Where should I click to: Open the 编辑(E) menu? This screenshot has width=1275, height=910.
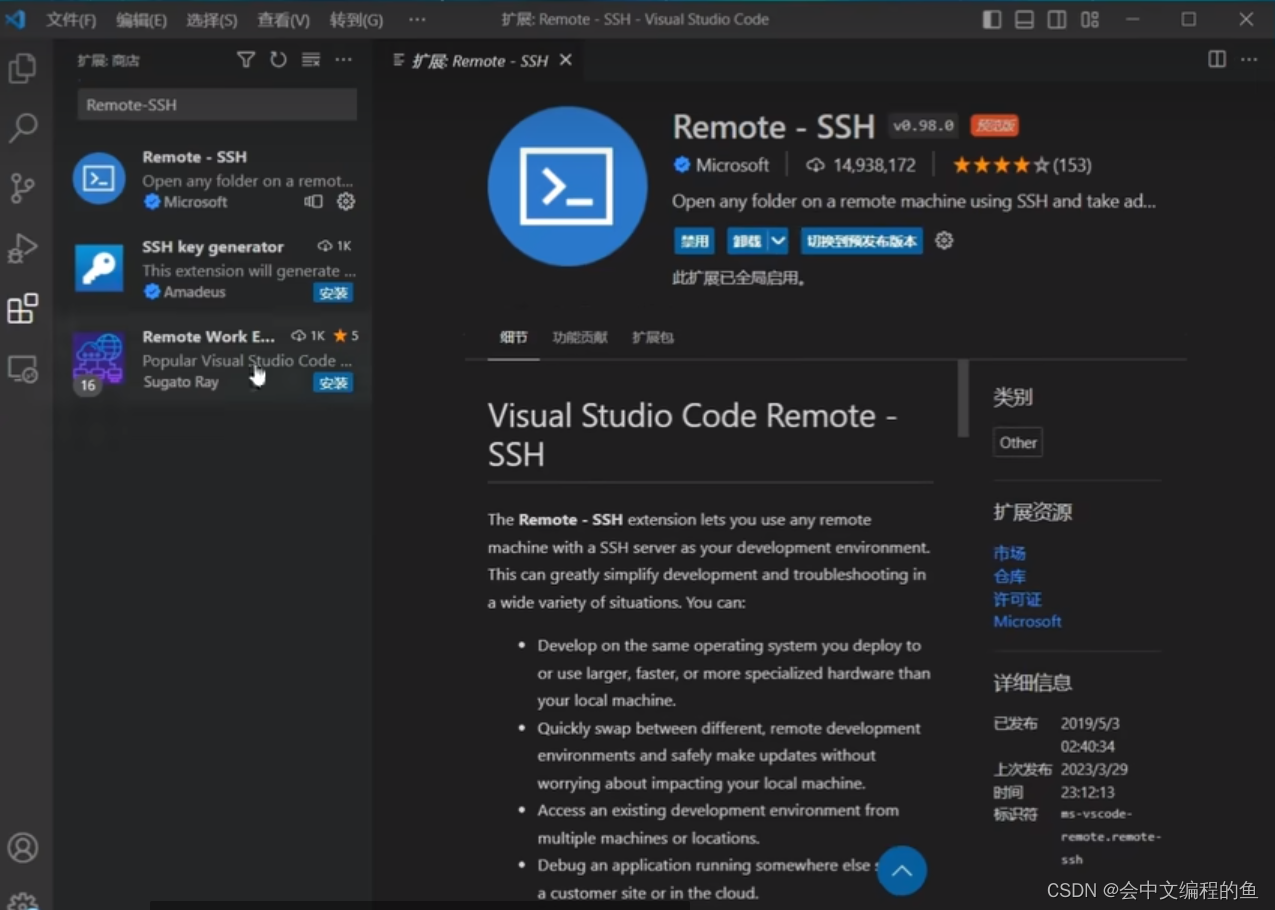coord(141,20)
